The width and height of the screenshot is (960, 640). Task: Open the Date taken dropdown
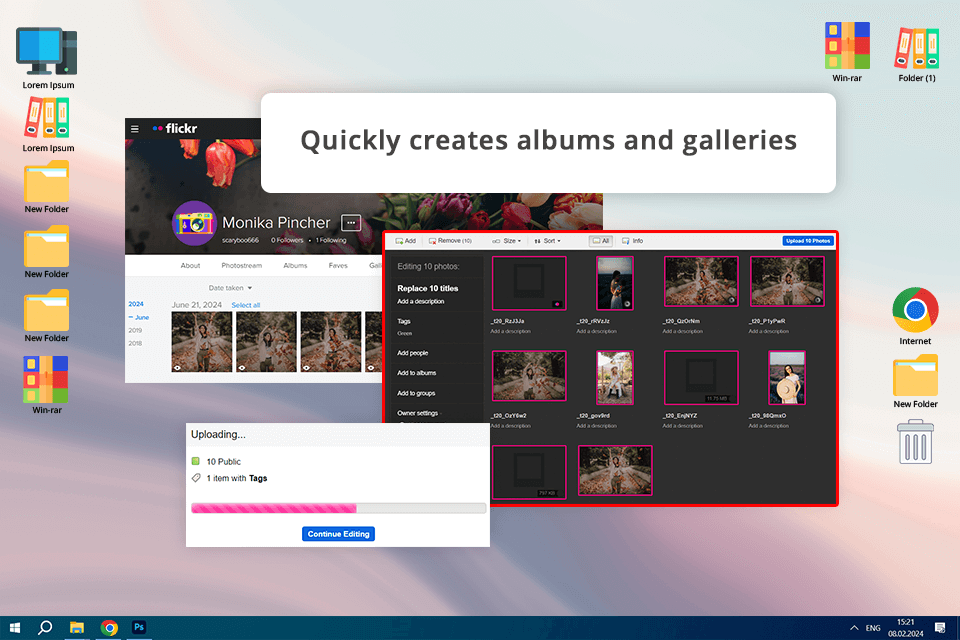tap(230, 288)
